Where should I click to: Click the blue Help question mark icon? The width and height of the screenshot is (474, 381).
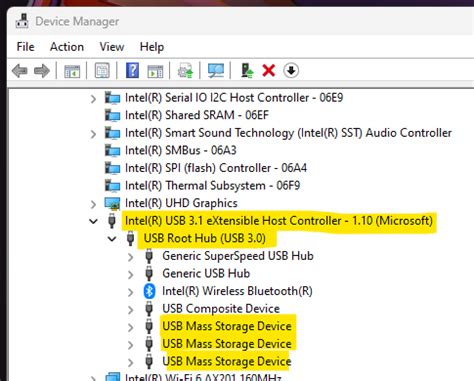pyautogui.click(x=132, y=71)
